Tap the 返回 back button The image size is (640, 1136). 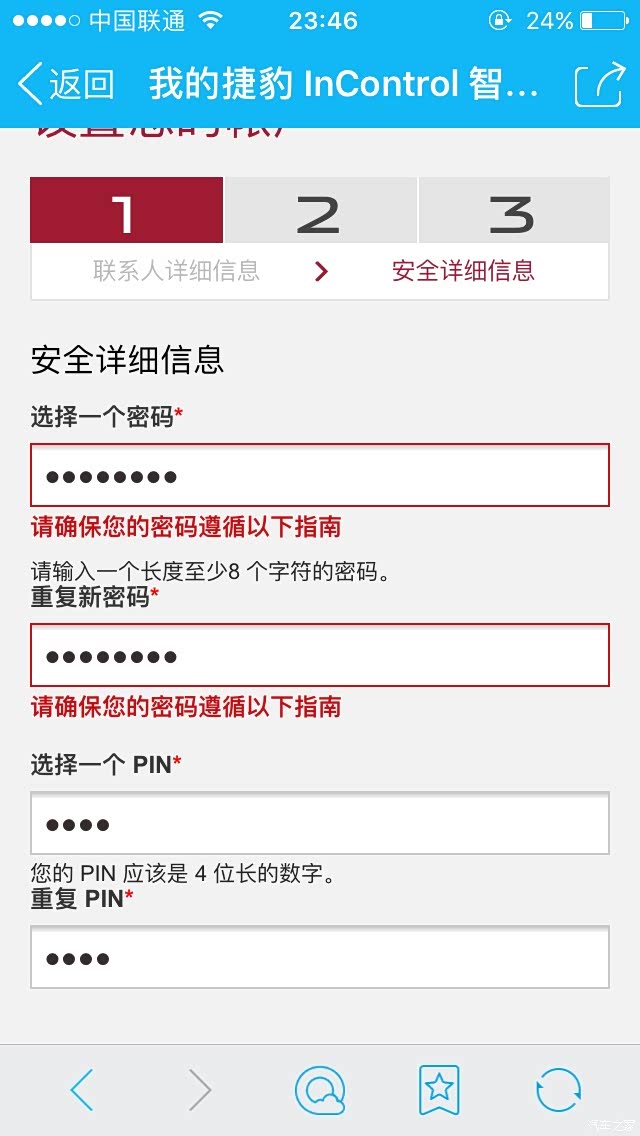click(x=65, y=84)
